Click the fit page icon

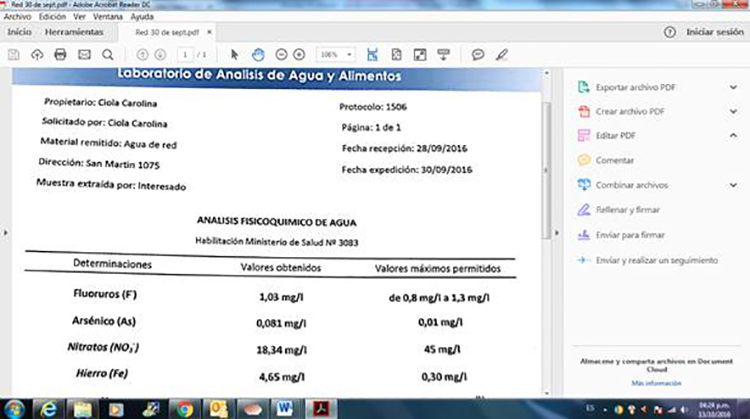[x=396, y=55]
